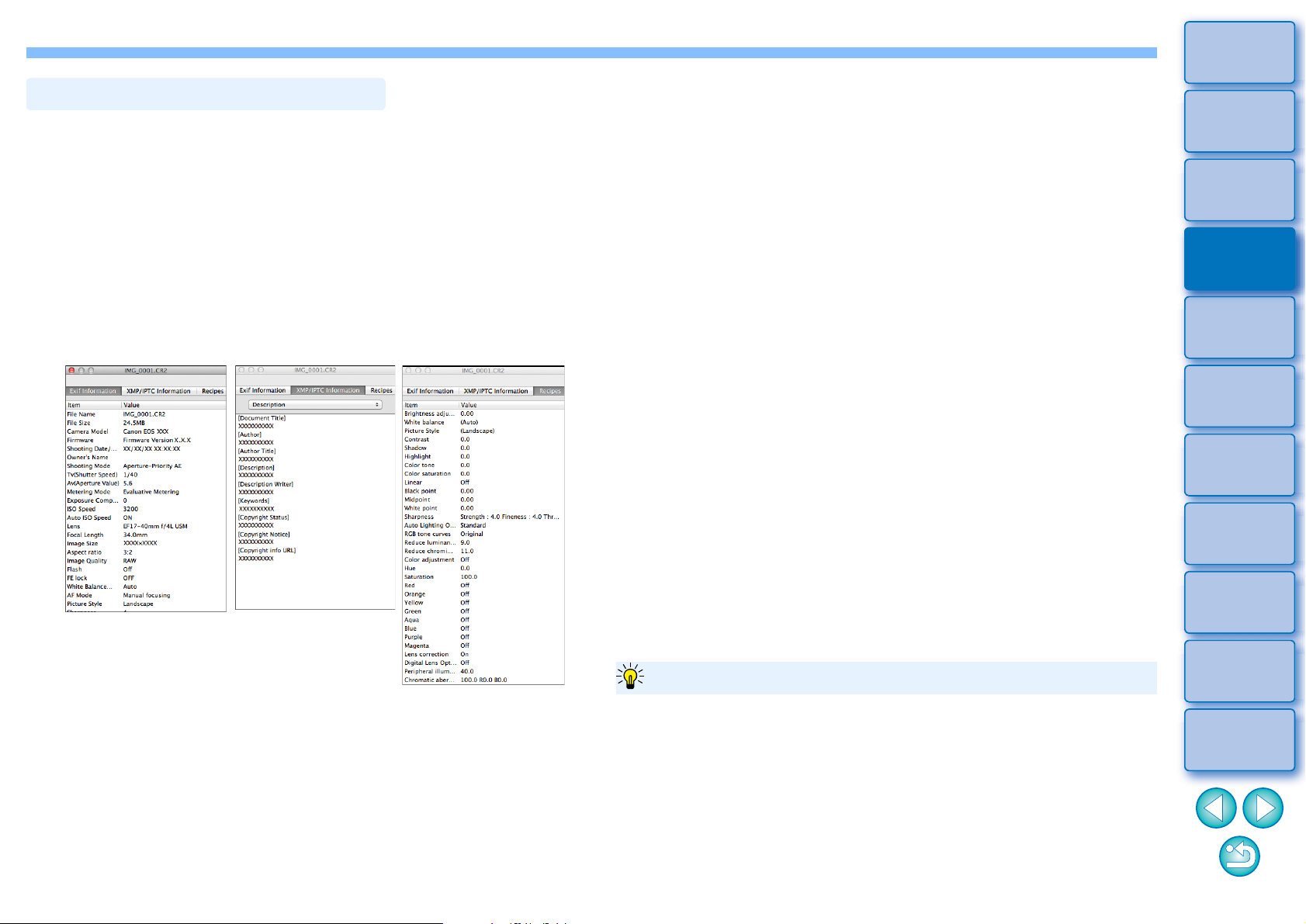Select the Magenta row in Recipes
This screenshot has height=924, width=1306.
point(483,645)
